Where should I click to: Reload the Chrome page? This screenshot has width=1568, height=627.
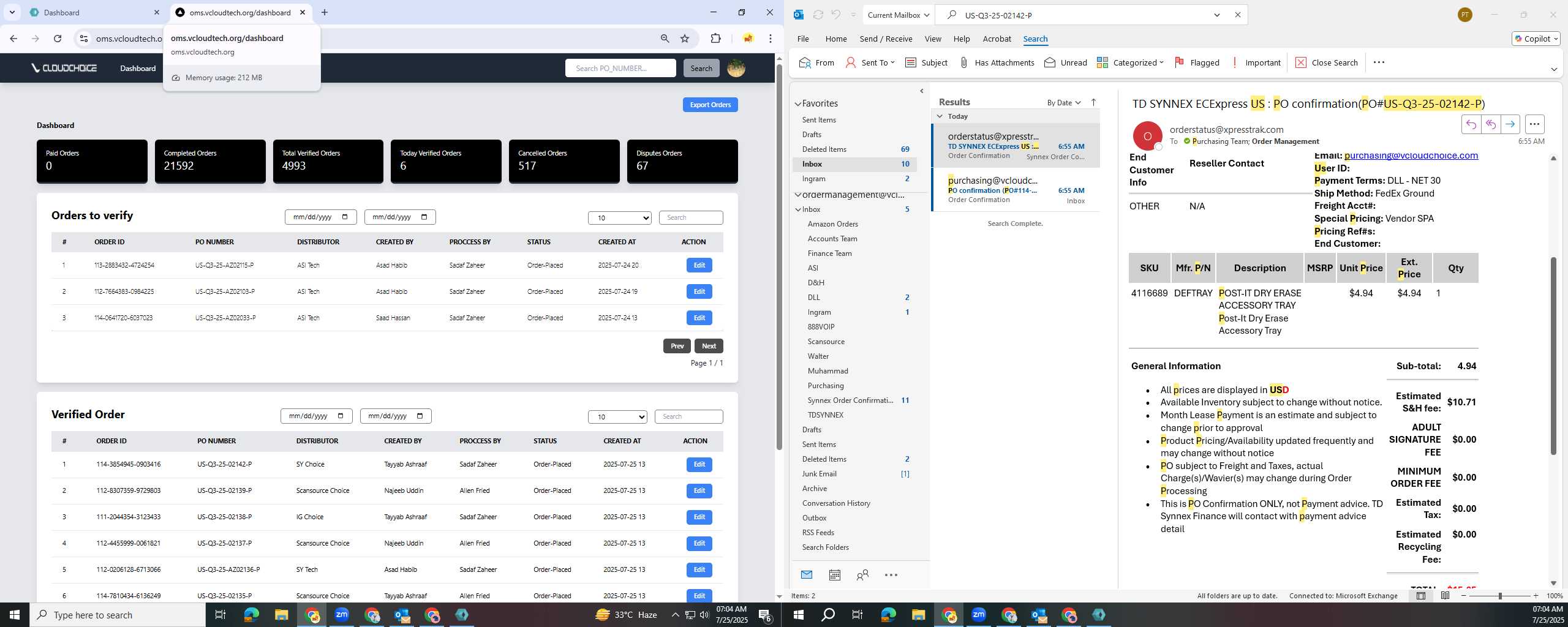[x=57, y=39]
